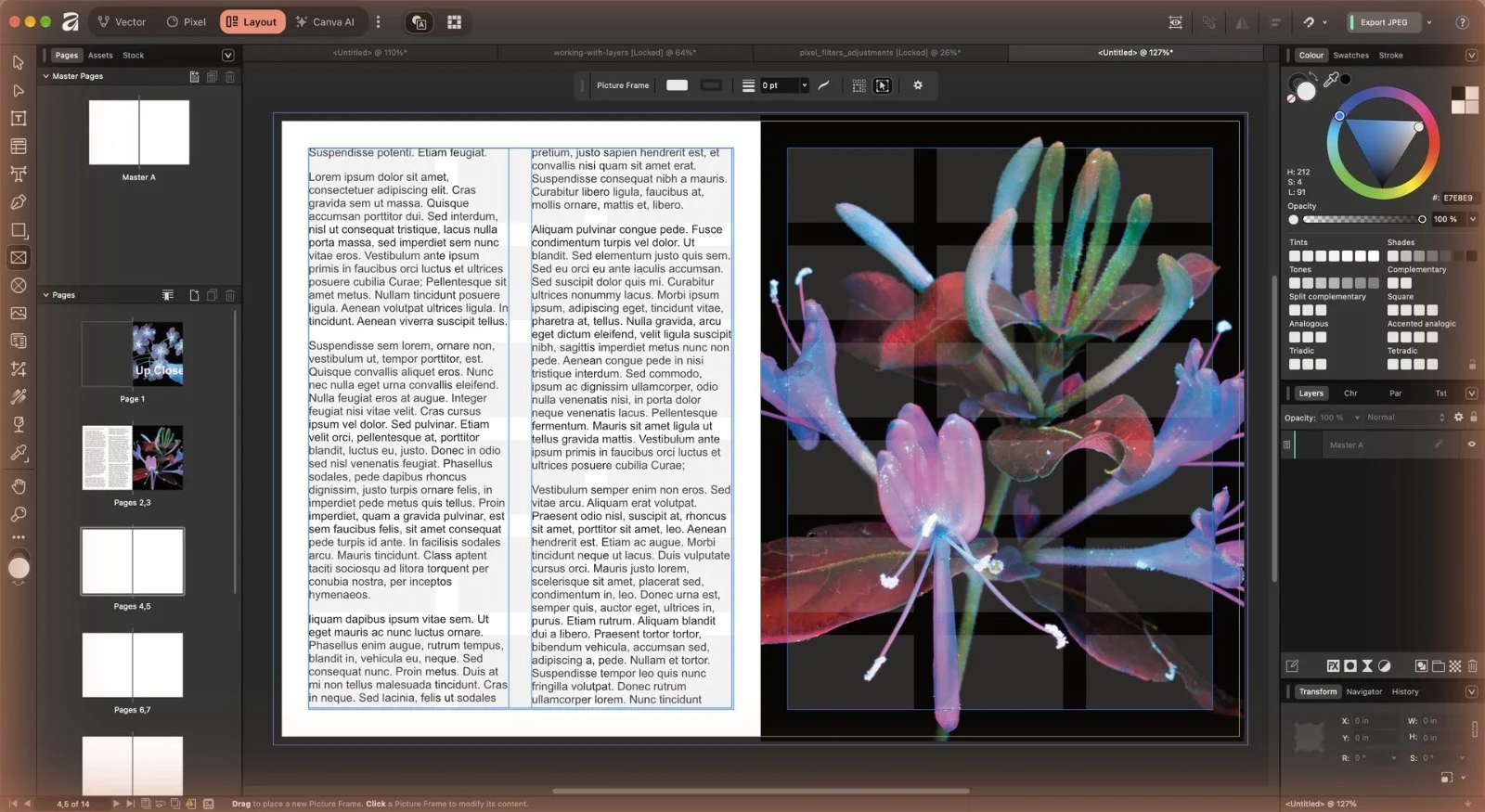Viewport: 1485px width, 812px height.
Task: Choose the Rectangle shape tool
Action: (18, 229)
